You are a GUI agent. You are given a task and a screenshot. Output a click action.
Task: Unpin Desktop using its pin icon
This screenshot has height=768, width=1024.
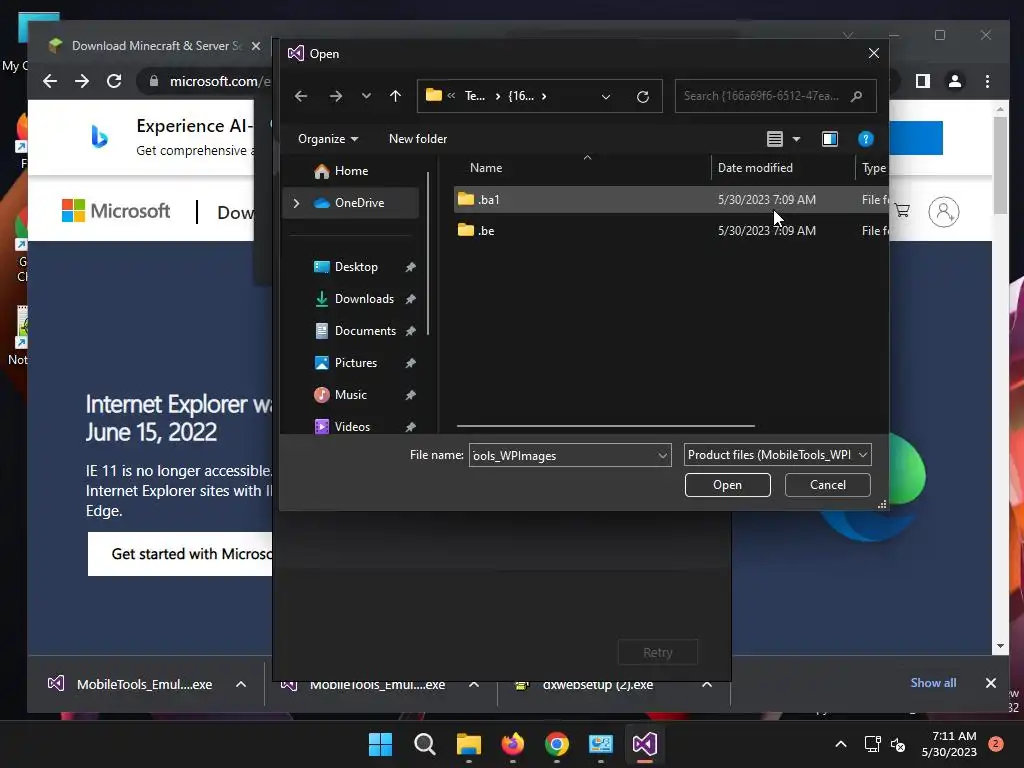(410, 267)
